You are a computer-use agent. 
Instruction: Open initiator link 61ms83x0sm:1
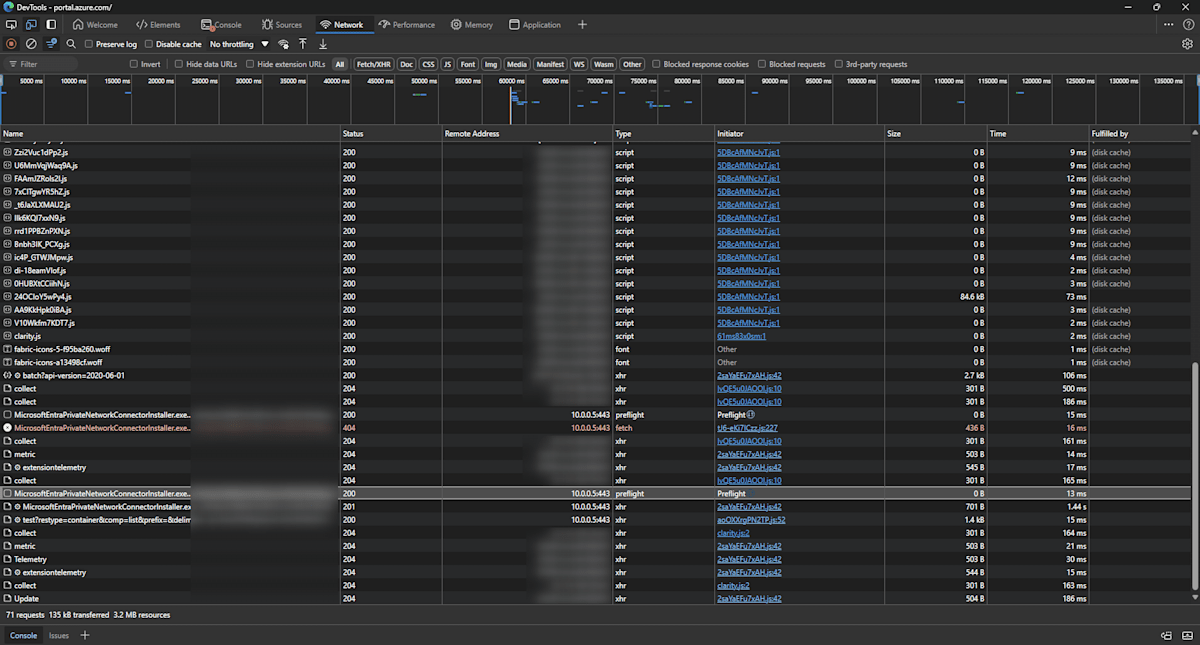(x=741, y=336)
